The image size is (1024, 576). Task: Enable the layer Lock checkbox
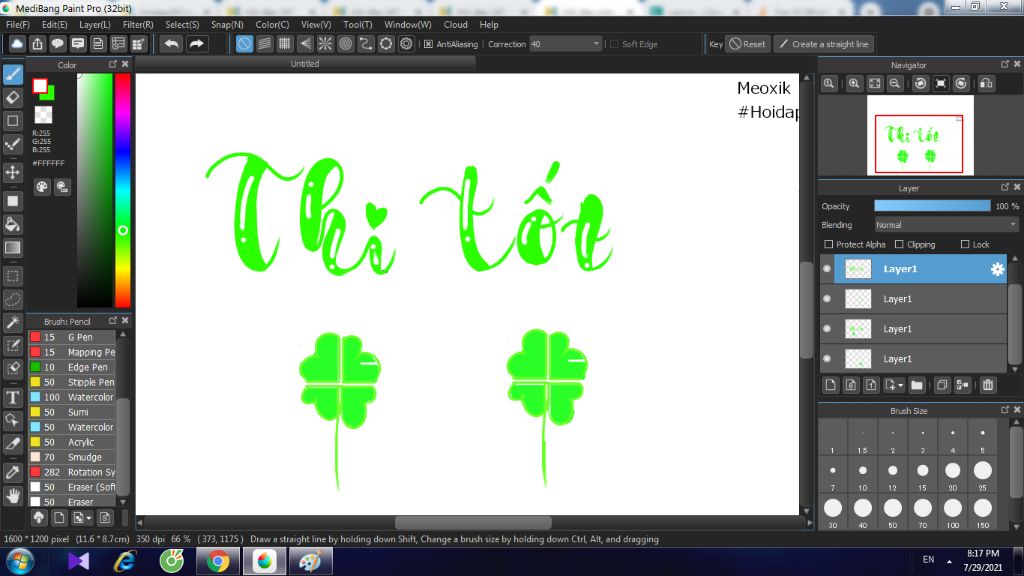click(x=965, y=244)
